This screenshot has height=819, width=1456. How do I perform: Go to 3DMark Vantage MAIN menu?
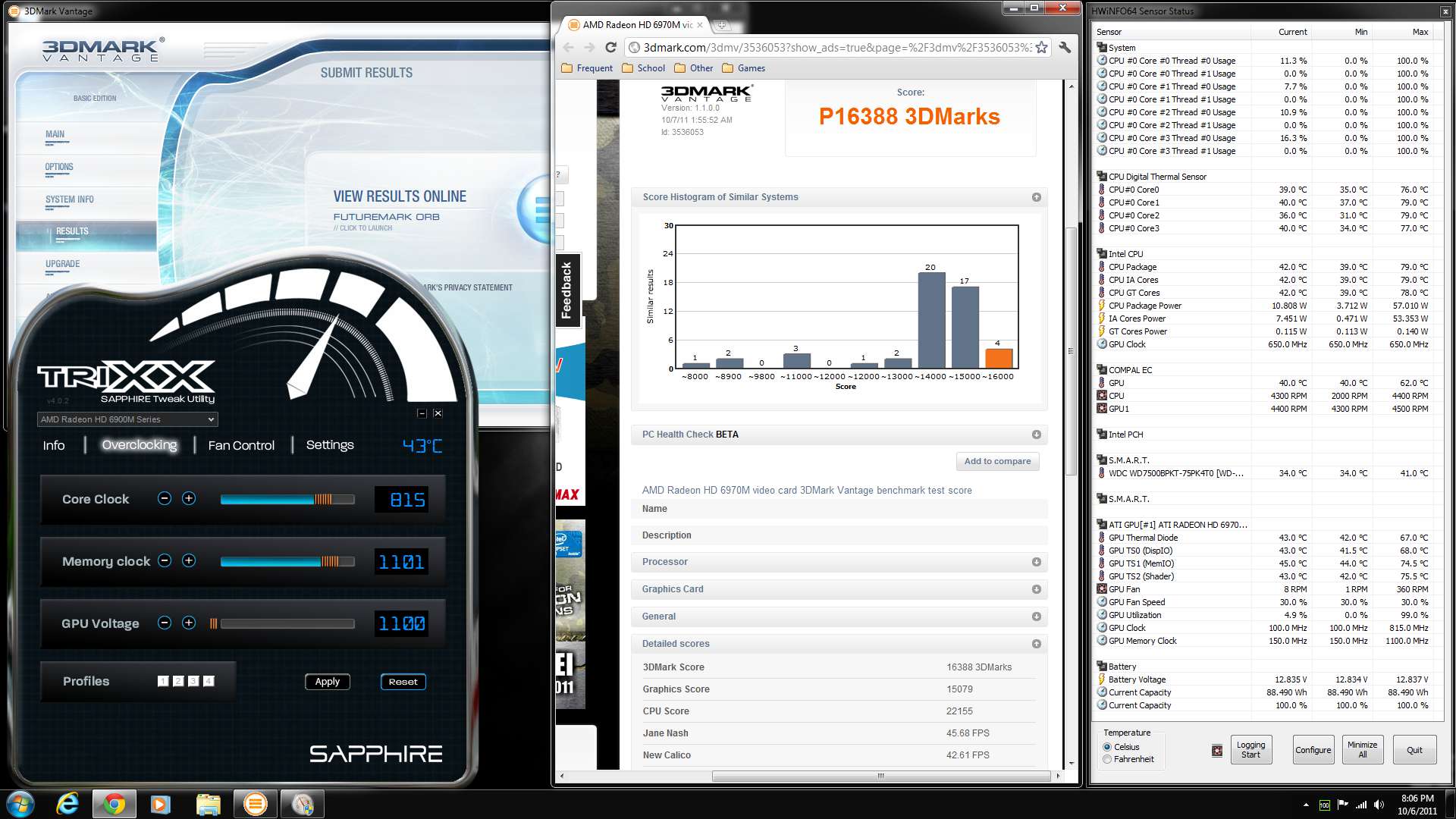coord(55,134)
